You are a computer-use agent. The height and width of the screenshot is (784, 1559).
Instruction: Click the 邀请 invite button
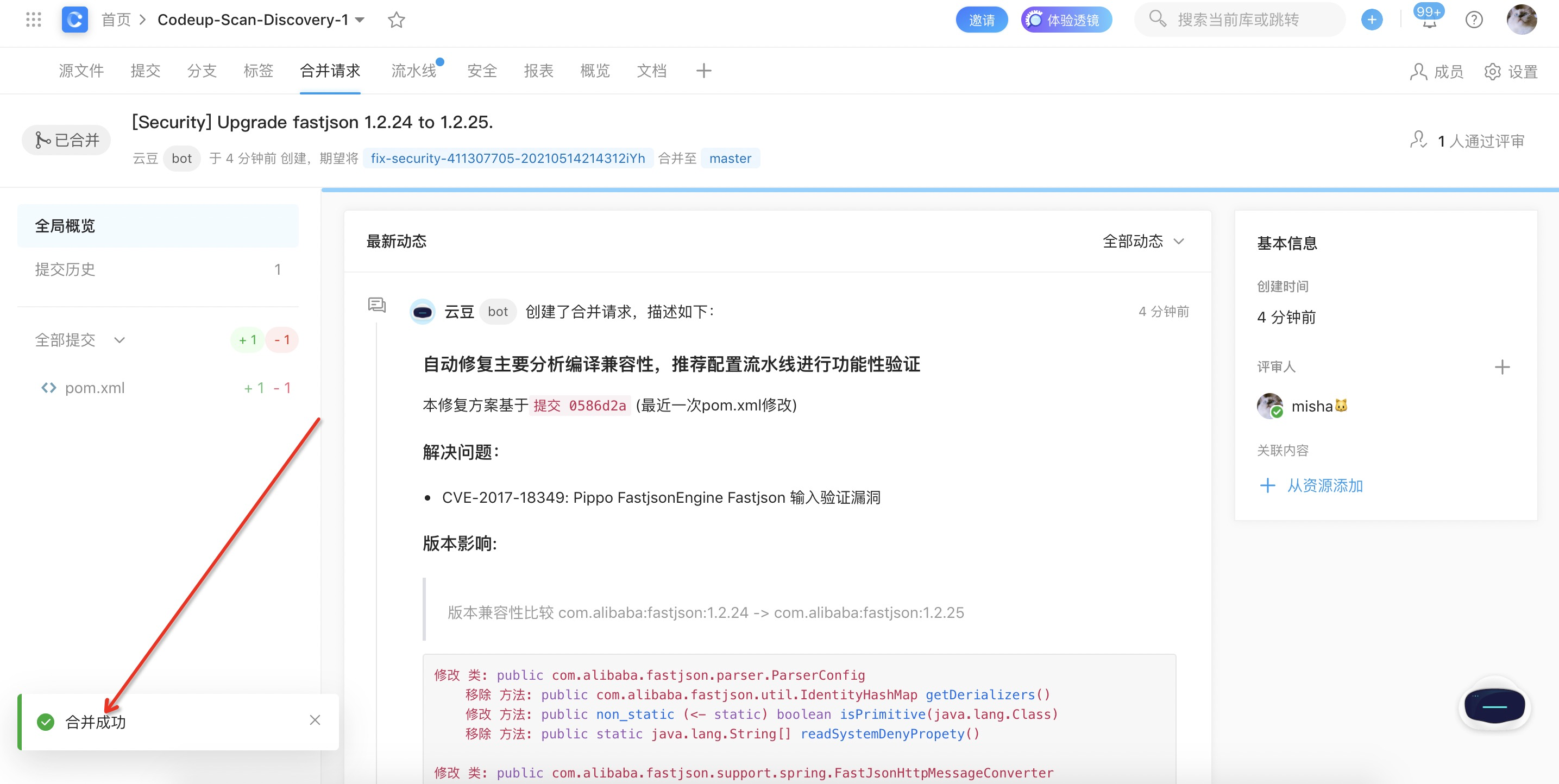[982, 20]
